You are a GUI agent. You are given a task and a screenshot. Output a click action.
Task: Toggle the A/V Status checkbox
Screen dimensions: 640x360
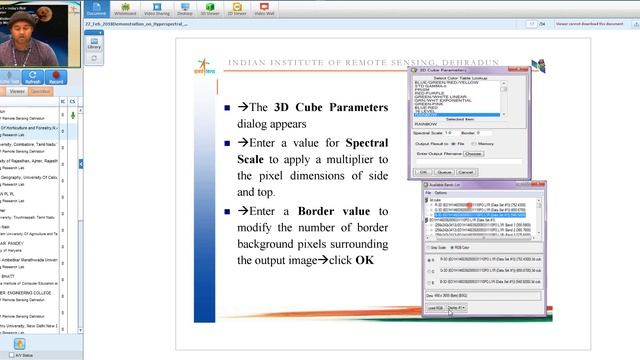(11, 356)
